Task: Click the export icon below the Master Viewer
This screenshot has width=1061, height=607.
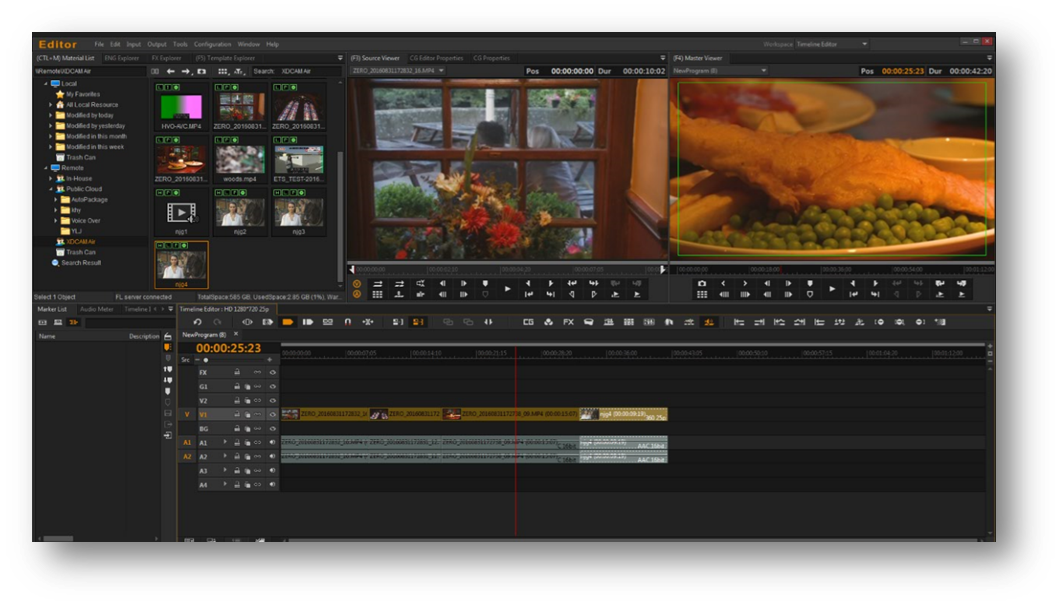Action: 959,295
